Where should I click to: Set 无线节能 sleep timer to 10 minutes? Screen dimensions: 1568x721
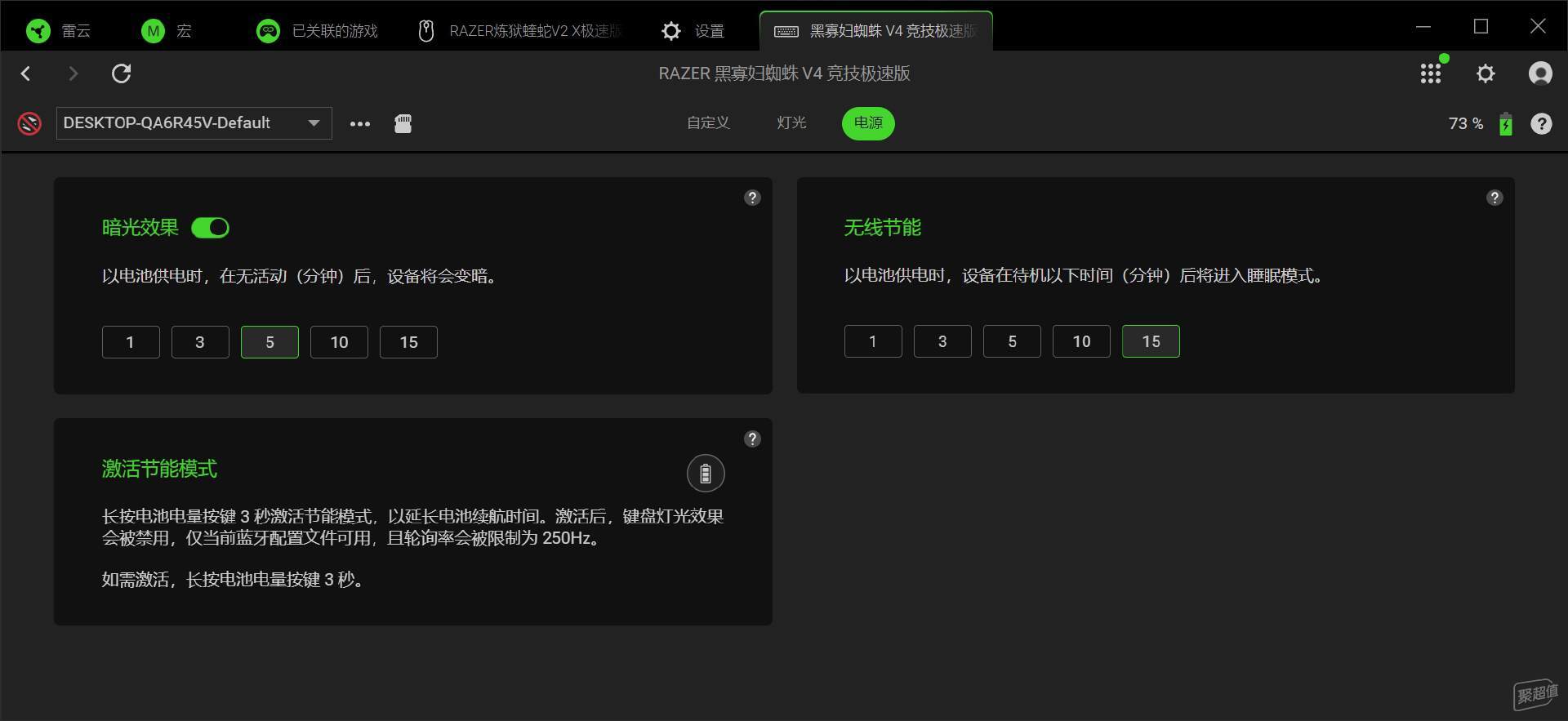coord(1081,341)
